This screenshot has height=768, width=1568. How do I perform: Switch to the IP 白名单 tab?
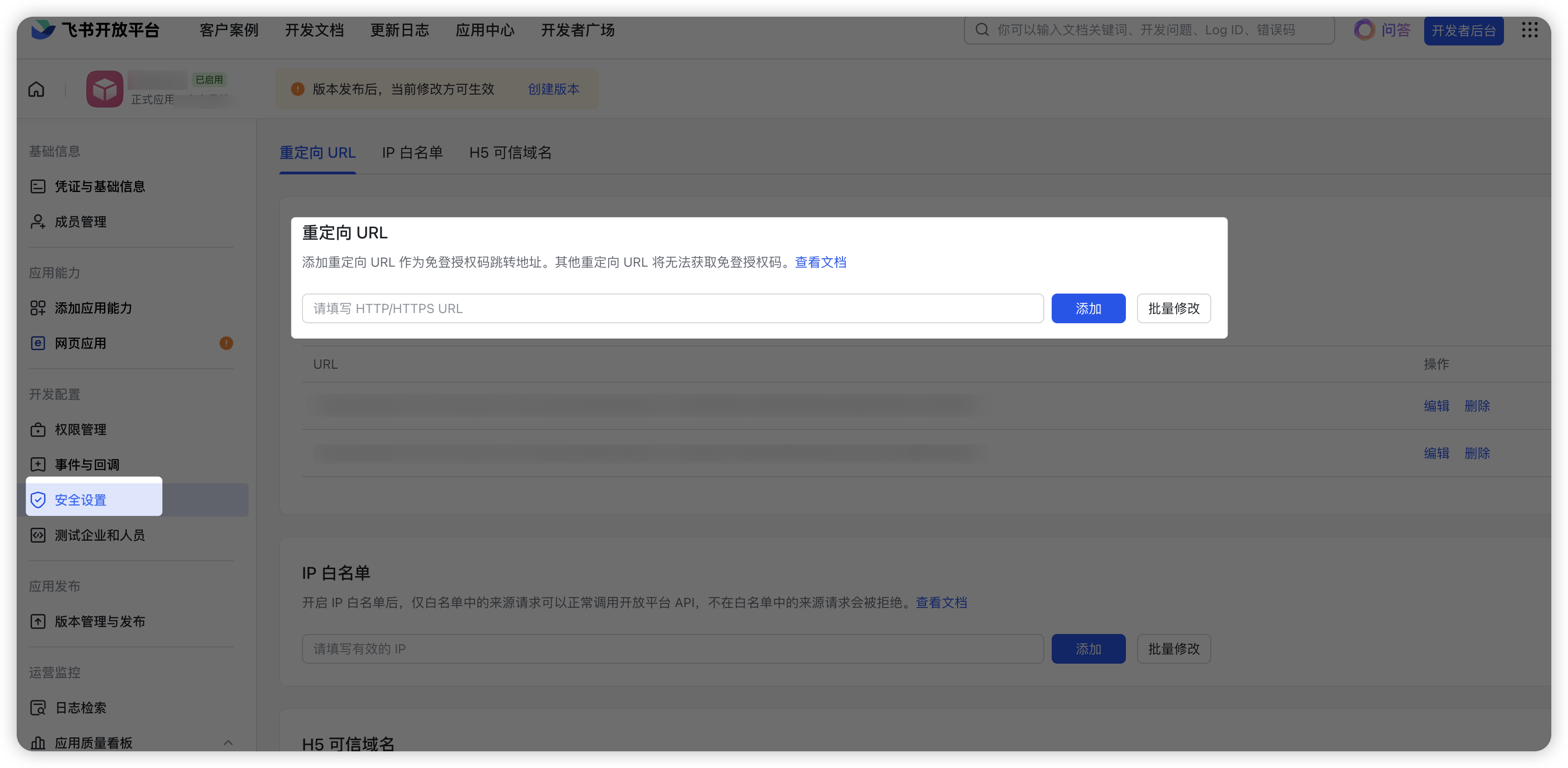412,153
